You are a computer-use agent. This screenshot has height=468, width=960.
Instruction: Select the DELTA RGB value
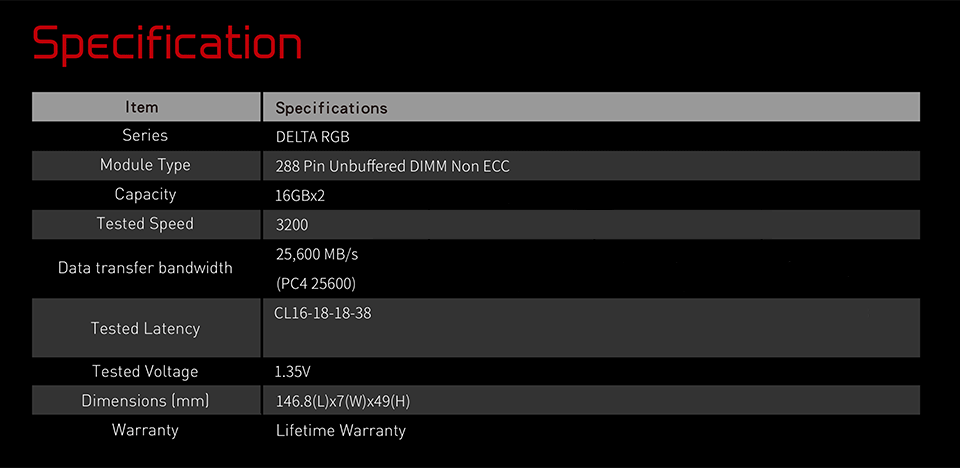click(313, 137)
